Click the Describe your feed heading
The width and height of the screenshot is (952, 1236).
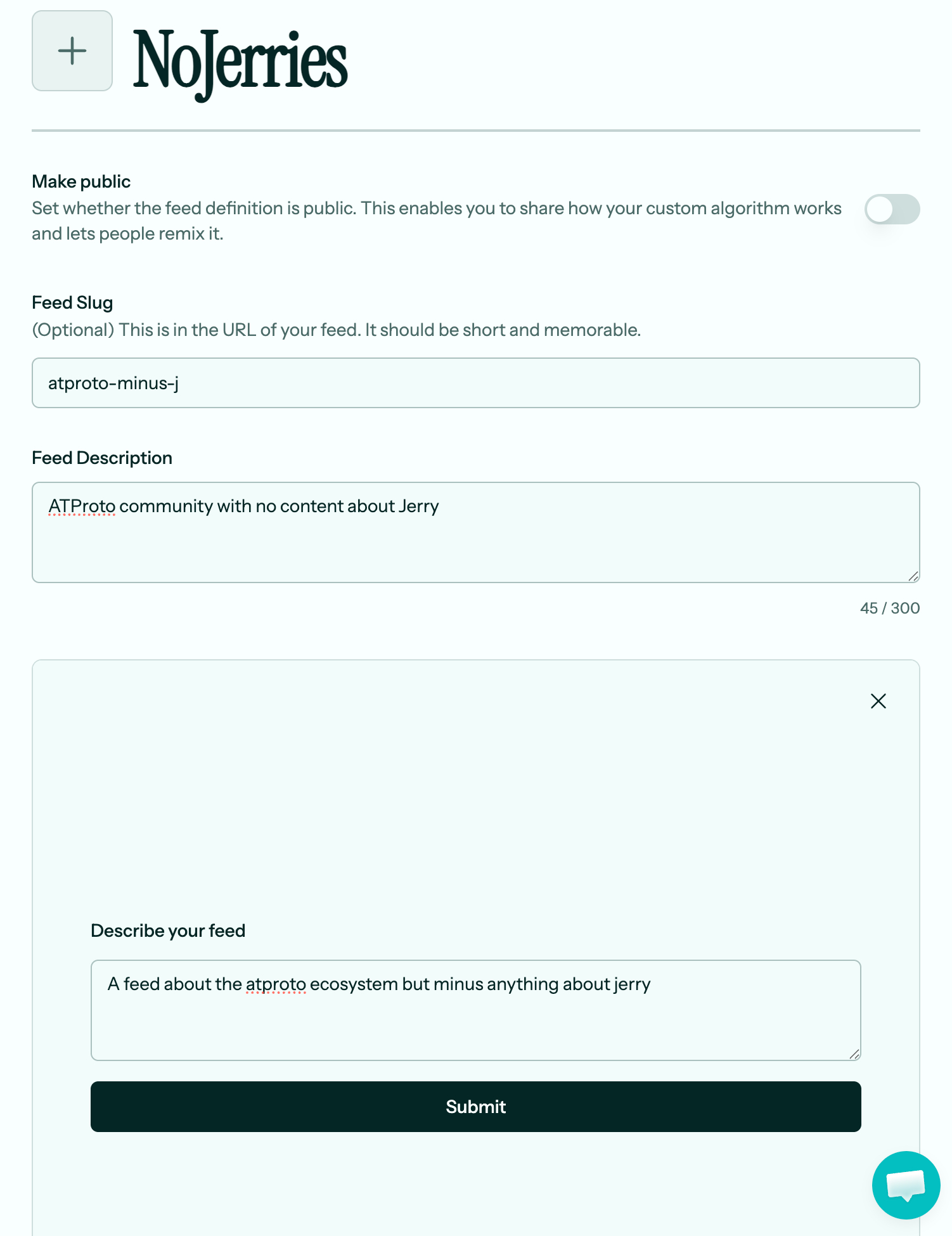(x=168, y=930)
